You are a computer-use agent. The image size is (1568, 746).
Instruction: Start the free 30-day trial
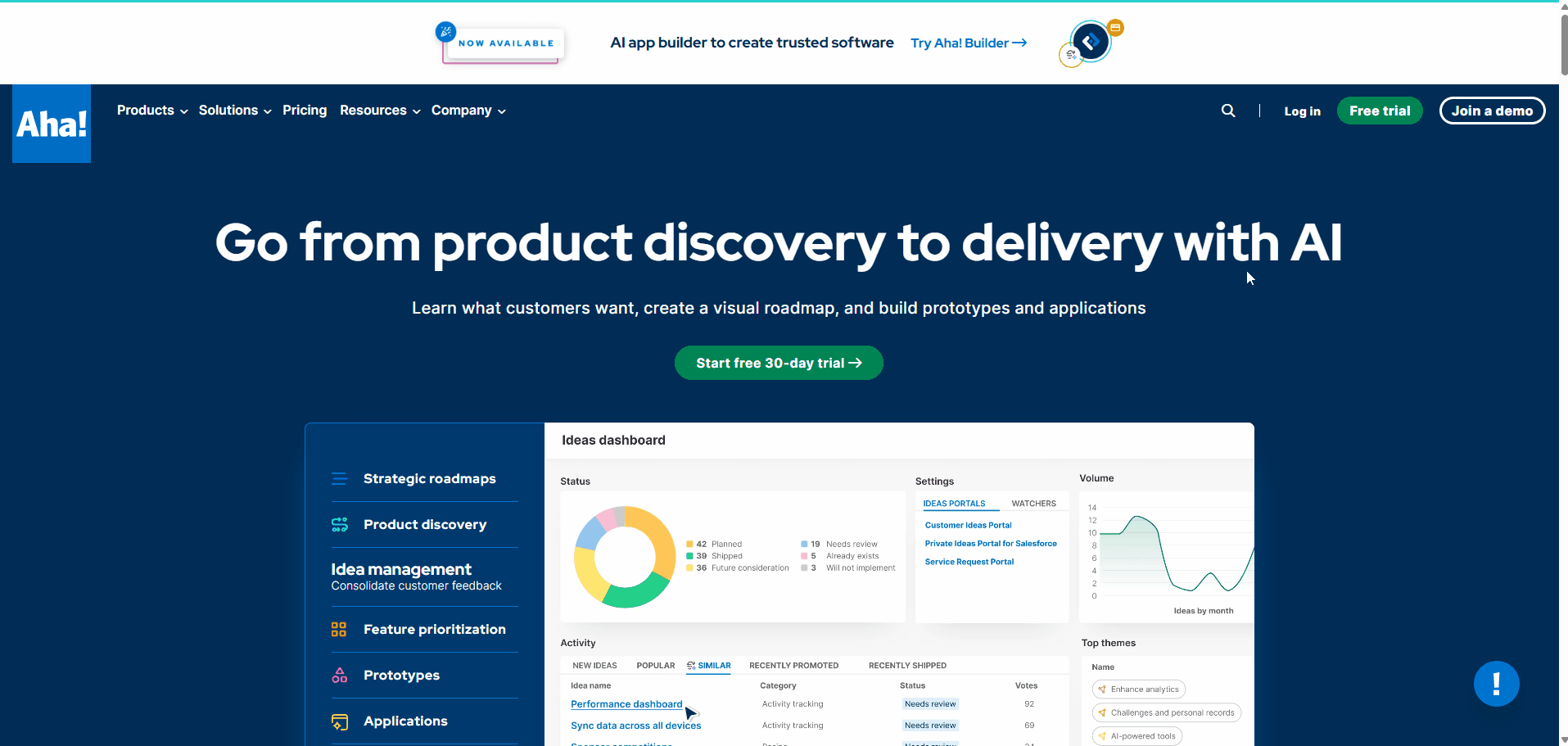779,363
